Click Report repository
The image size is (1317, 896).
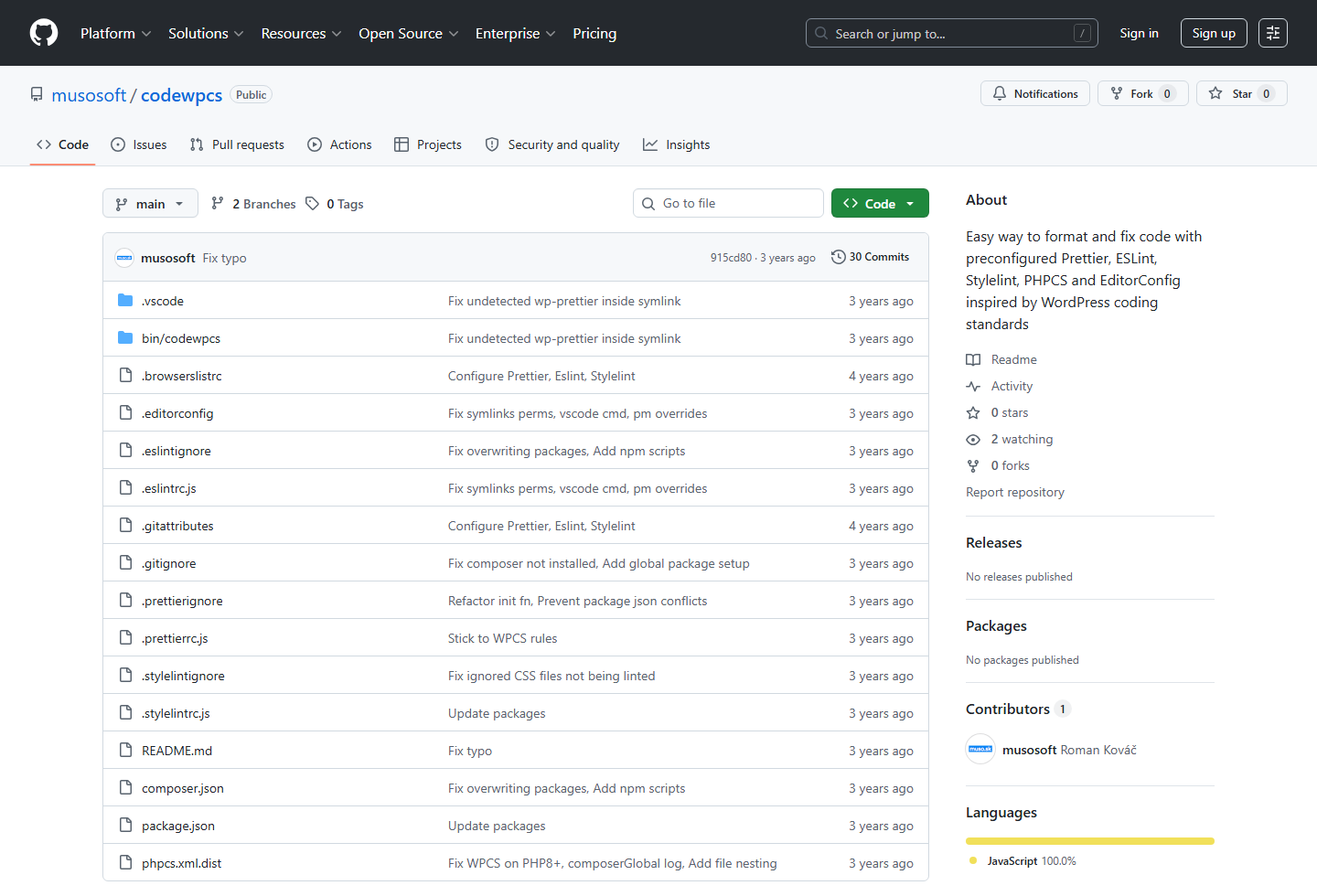point(1015,492)
